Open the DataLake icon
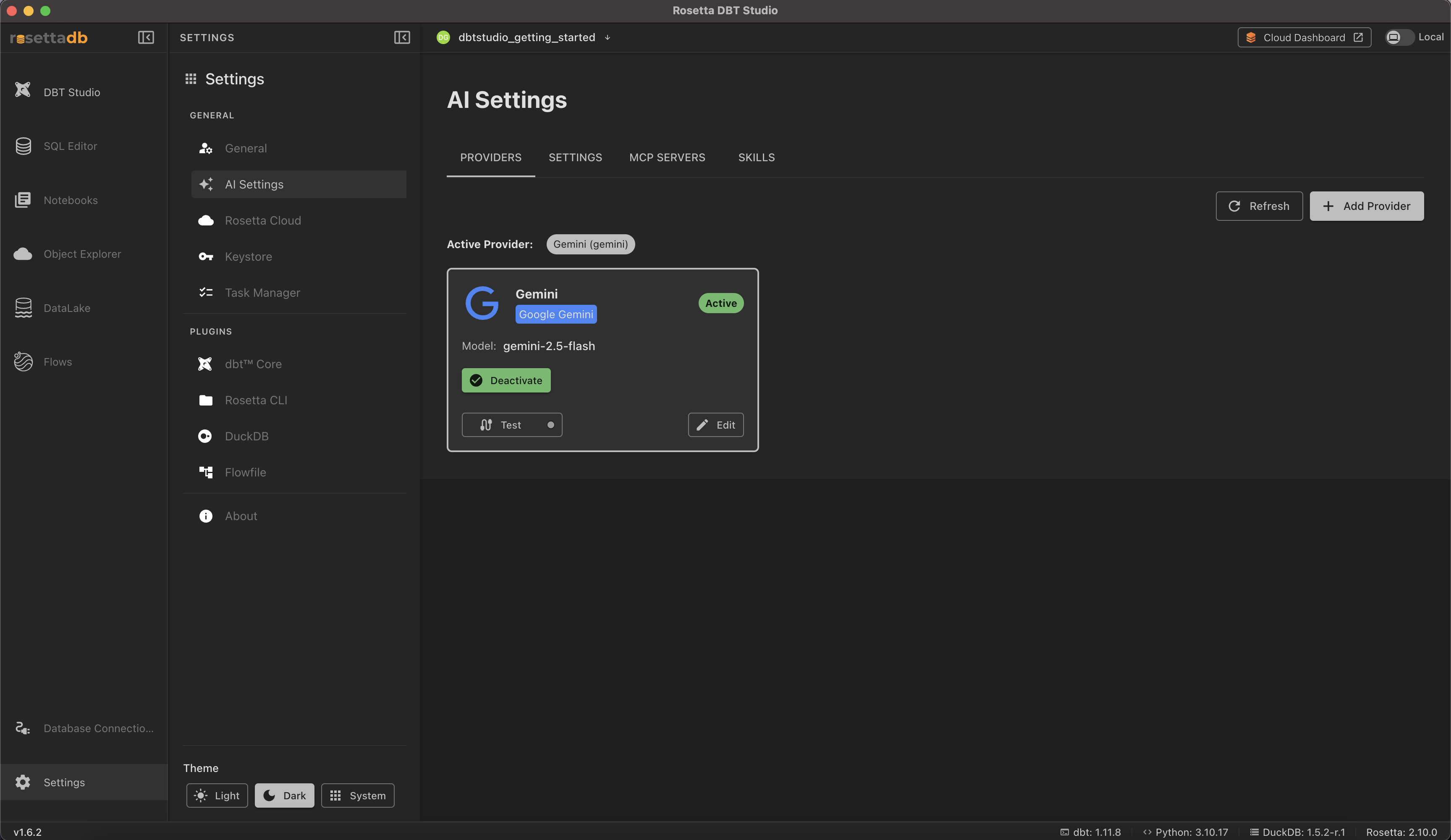 [x=23, y=307]
